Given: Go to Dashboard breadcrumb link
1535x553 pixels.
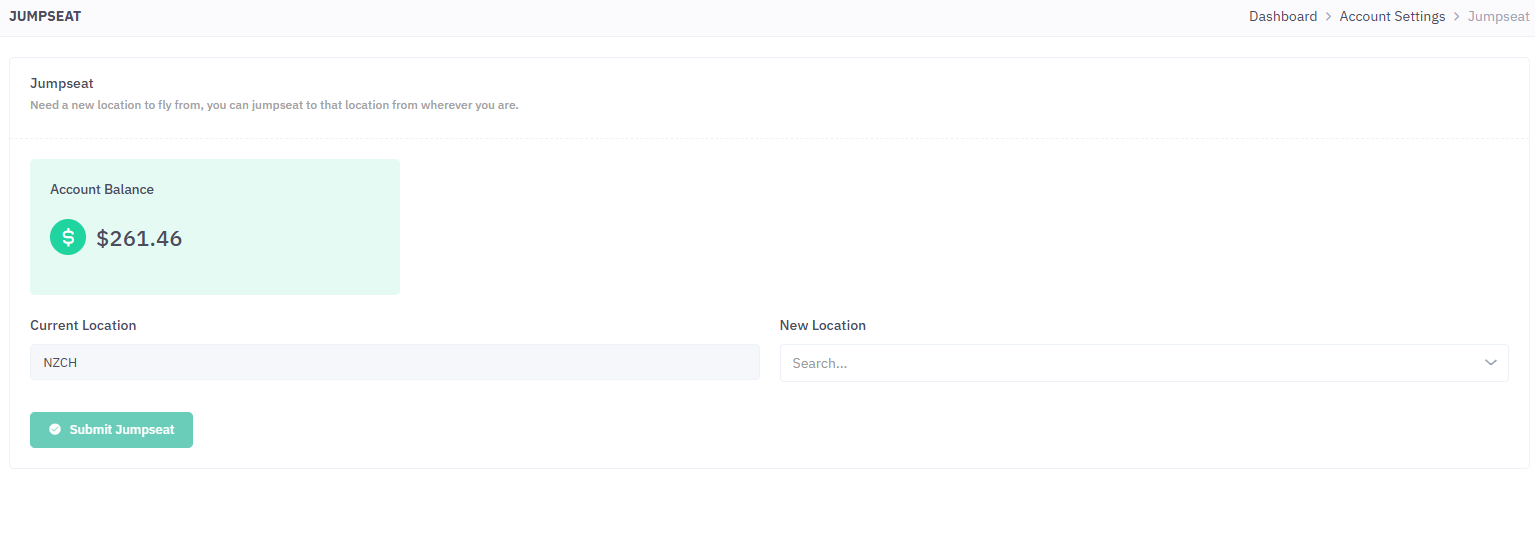Looking at the screenshot, I should [x=1283, y=17].
